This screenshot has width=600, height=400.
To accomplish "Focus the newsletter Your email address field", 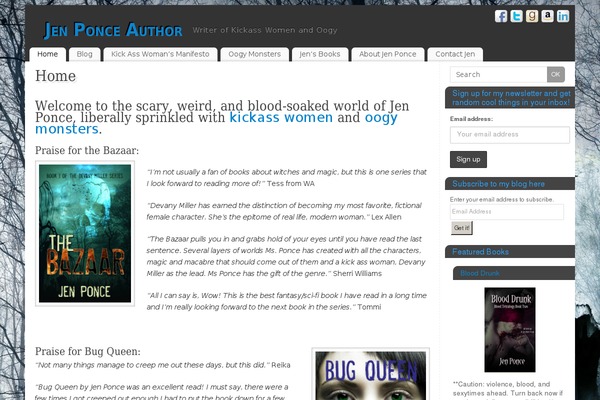I will click(510, 135).
